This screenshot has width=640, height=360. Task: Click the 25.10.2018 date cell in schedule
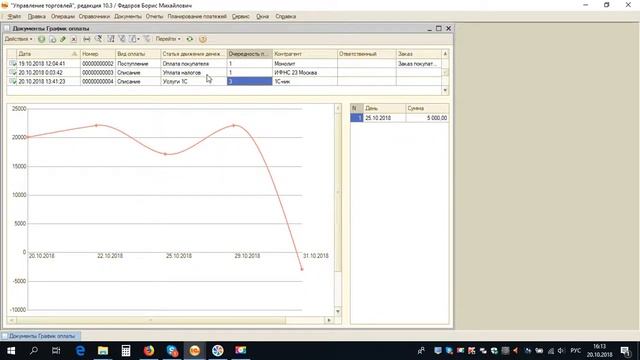coord(384,118)
